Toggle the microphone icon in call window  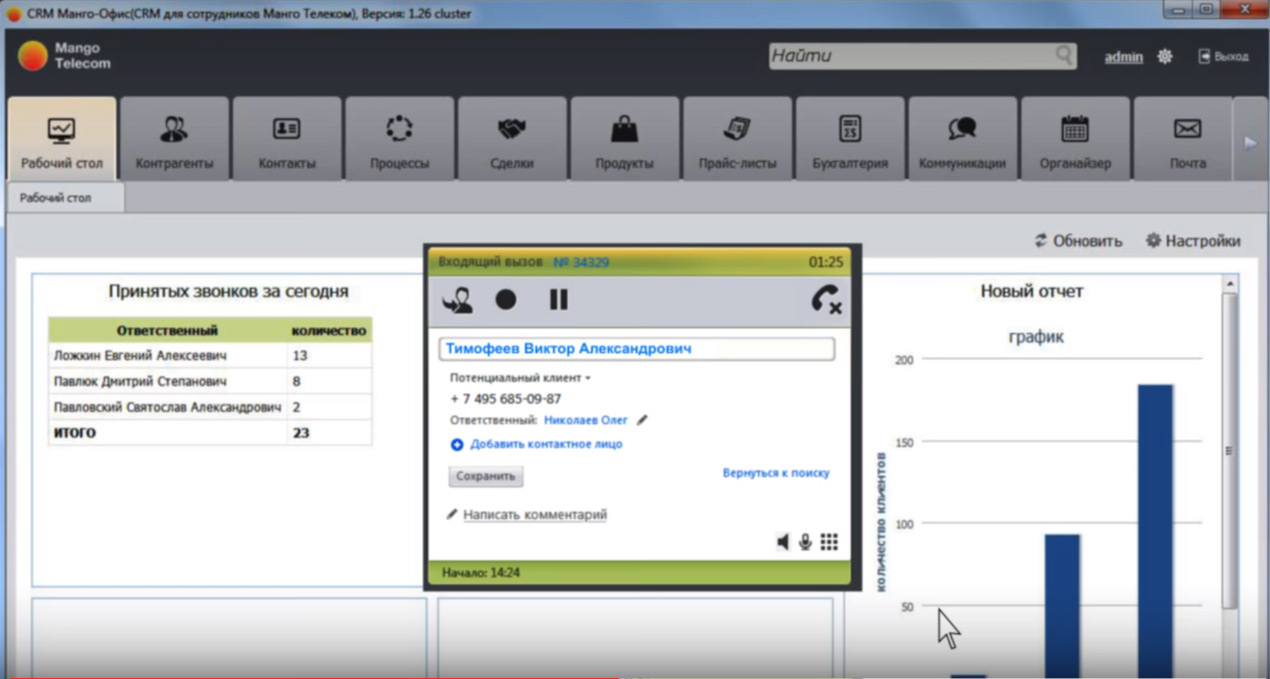(x=805, y=542)
